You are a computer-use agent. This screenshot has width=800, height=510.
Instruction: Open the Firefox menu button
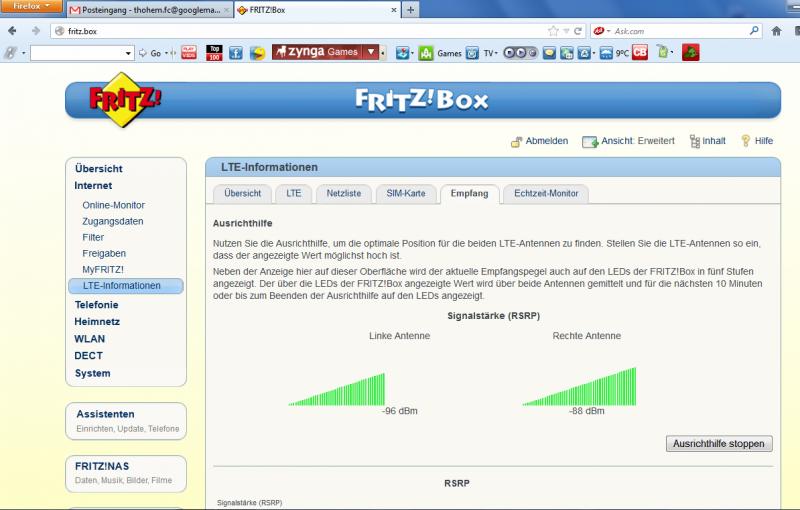(31, 7)
